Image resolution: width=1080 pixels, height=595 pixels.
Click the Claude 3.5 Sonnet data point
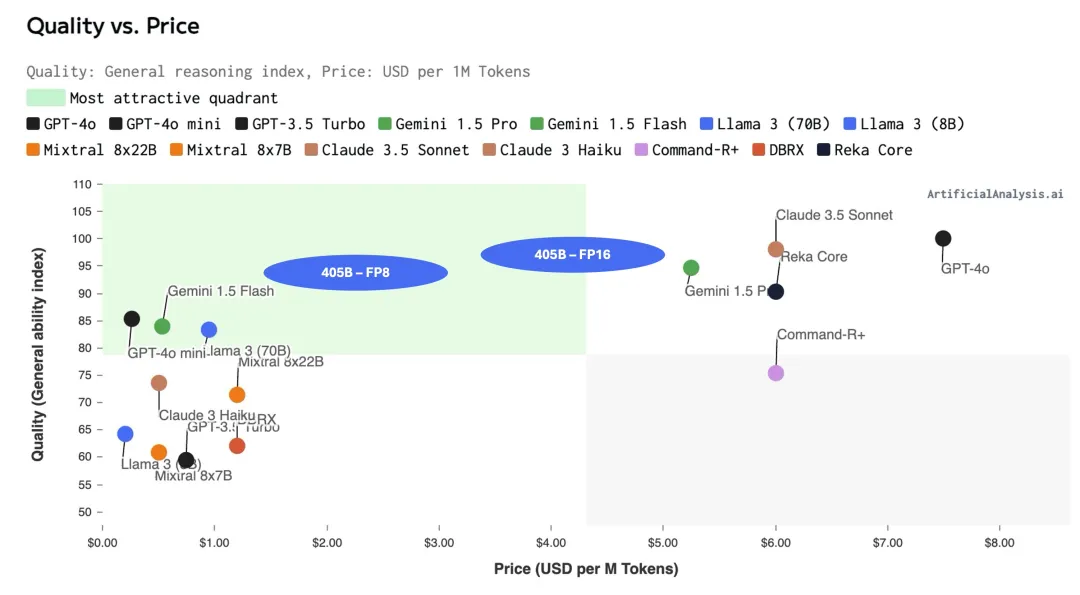775,249
